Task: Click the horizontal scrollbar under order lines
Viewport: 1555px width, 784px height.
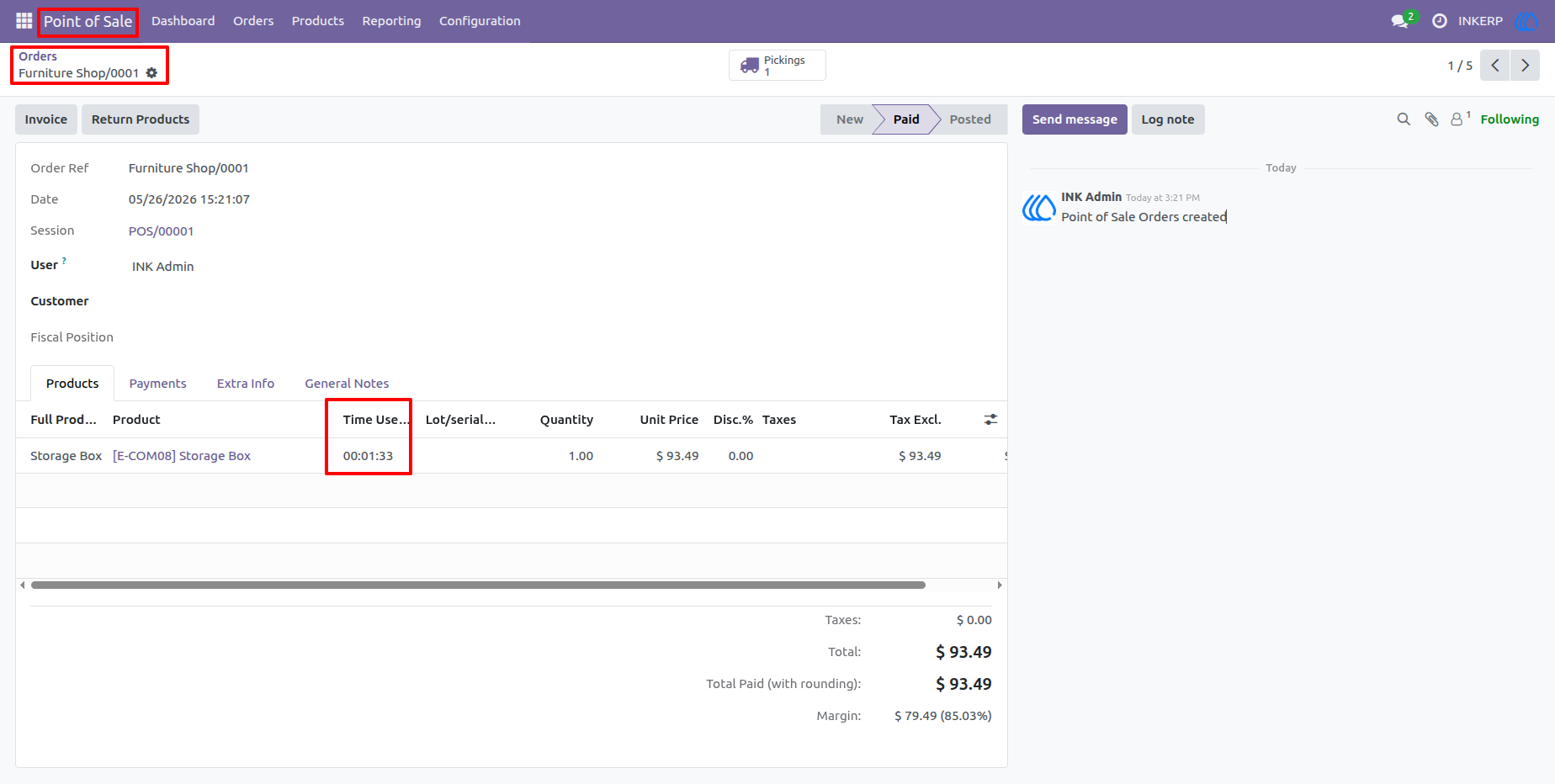Action: coord(478,585)
